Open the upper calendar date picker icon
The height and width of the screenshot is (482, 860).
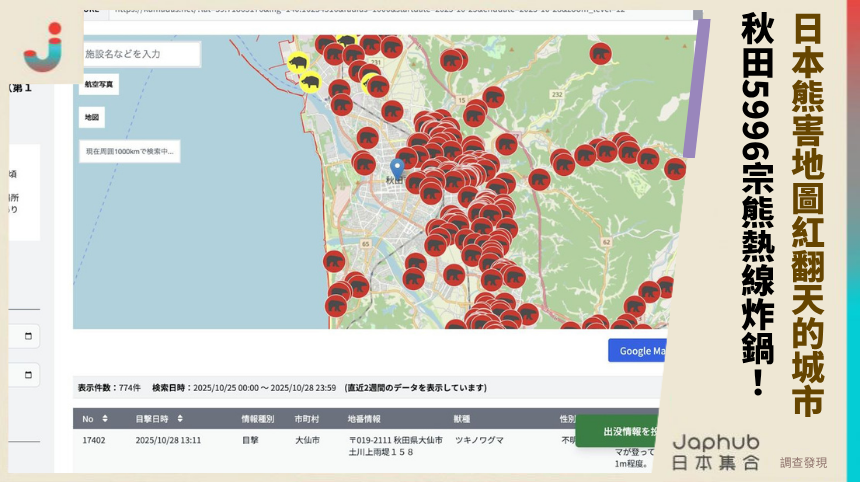[x=29, y=336]
